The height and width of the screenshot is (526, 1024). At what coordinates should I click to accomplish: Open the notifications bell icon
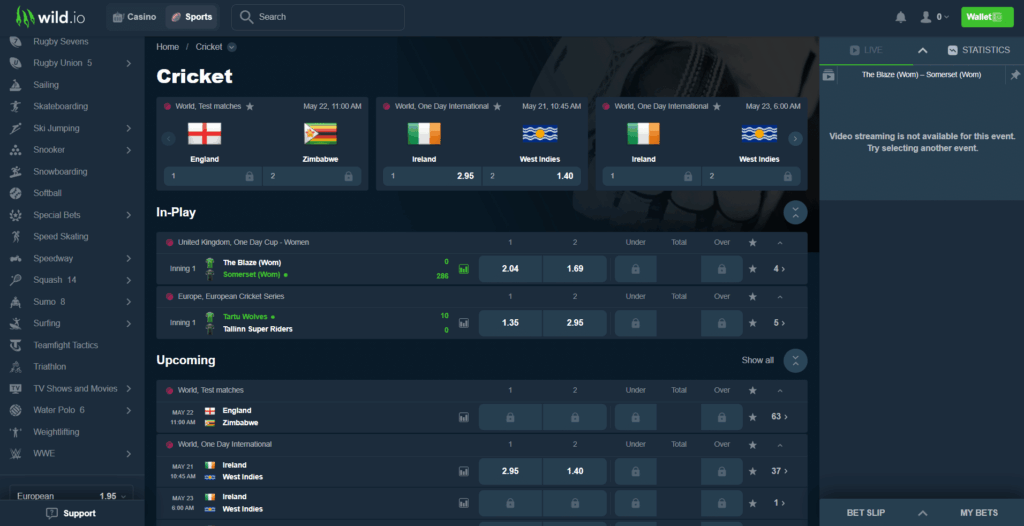click(901, 17)
